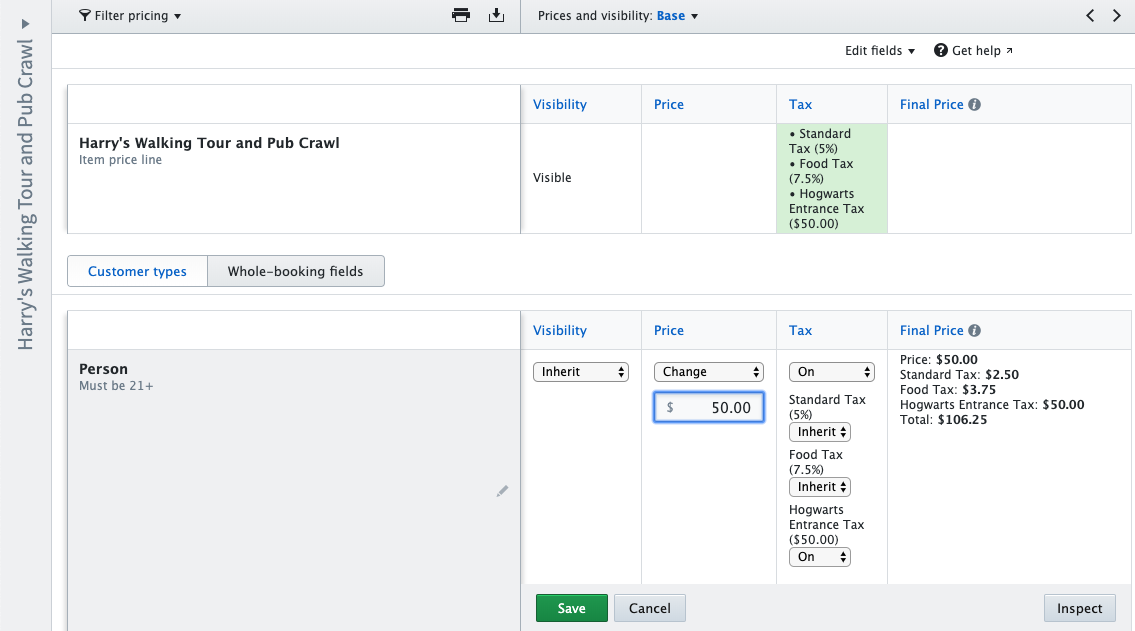Click the Cancel button
Viewport: 1135px width, 631px height.
coord(649,609)
